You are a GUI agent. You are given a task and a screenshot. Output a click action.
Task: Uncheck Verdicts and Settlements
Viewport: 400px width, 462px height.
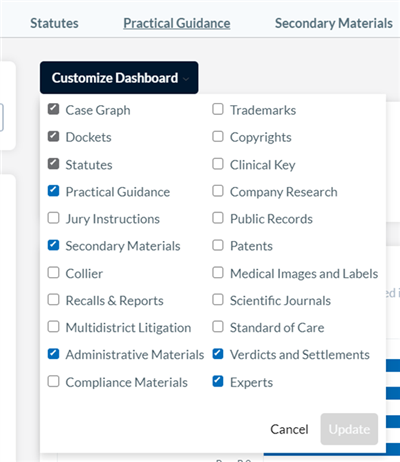(x=218, y=354)
